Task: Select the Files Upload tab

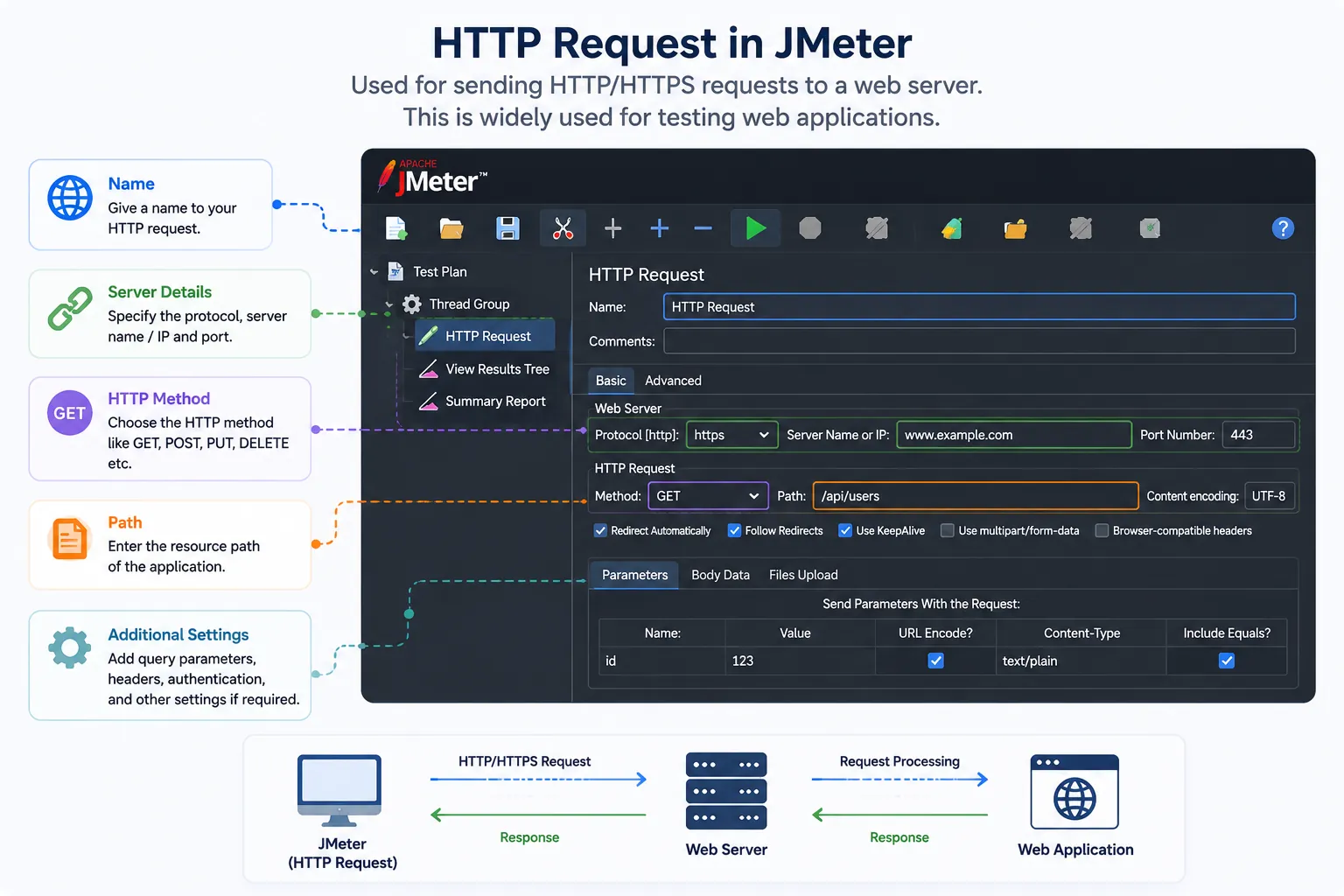Action: (x=803, y=575)
